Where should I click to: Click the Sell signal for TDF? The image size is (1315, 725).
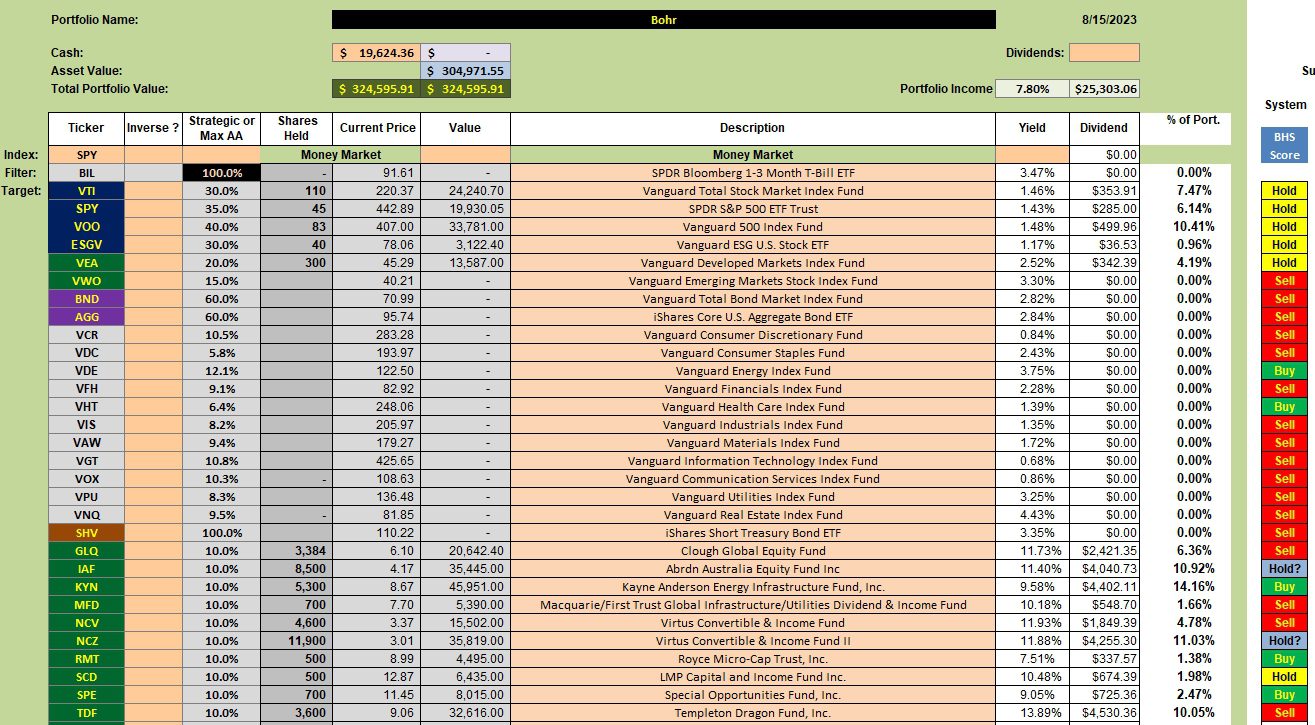pyautogui.click(x=1284, y=713)
